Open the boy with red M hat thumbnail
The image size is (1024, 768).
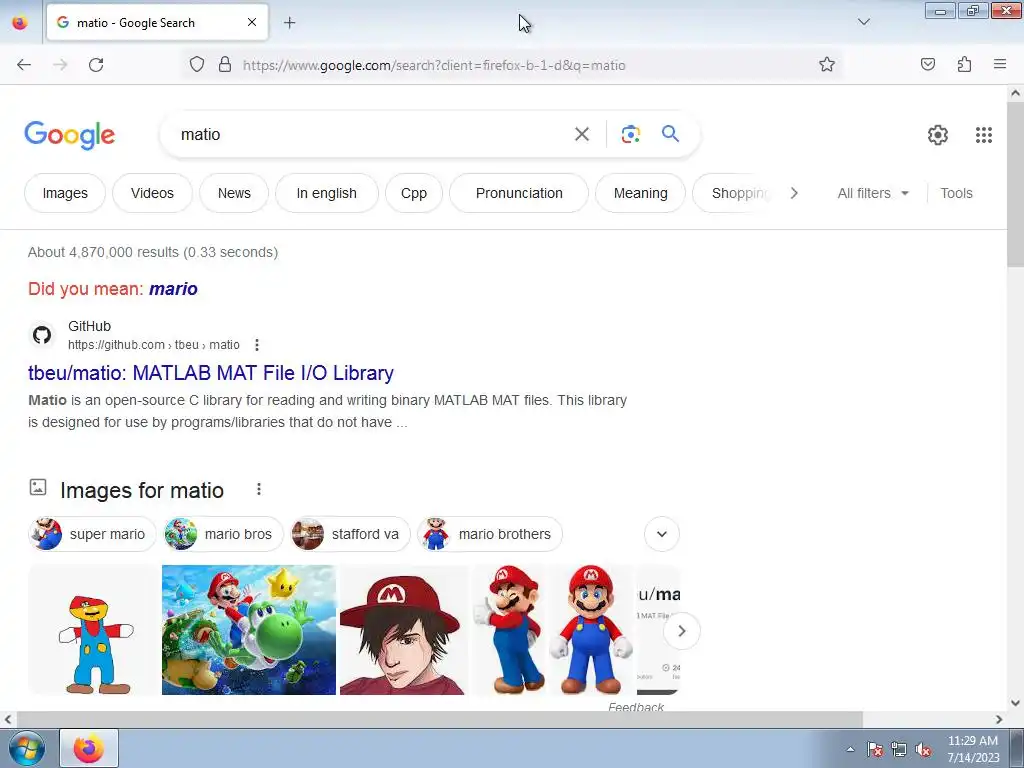point(403,630)
